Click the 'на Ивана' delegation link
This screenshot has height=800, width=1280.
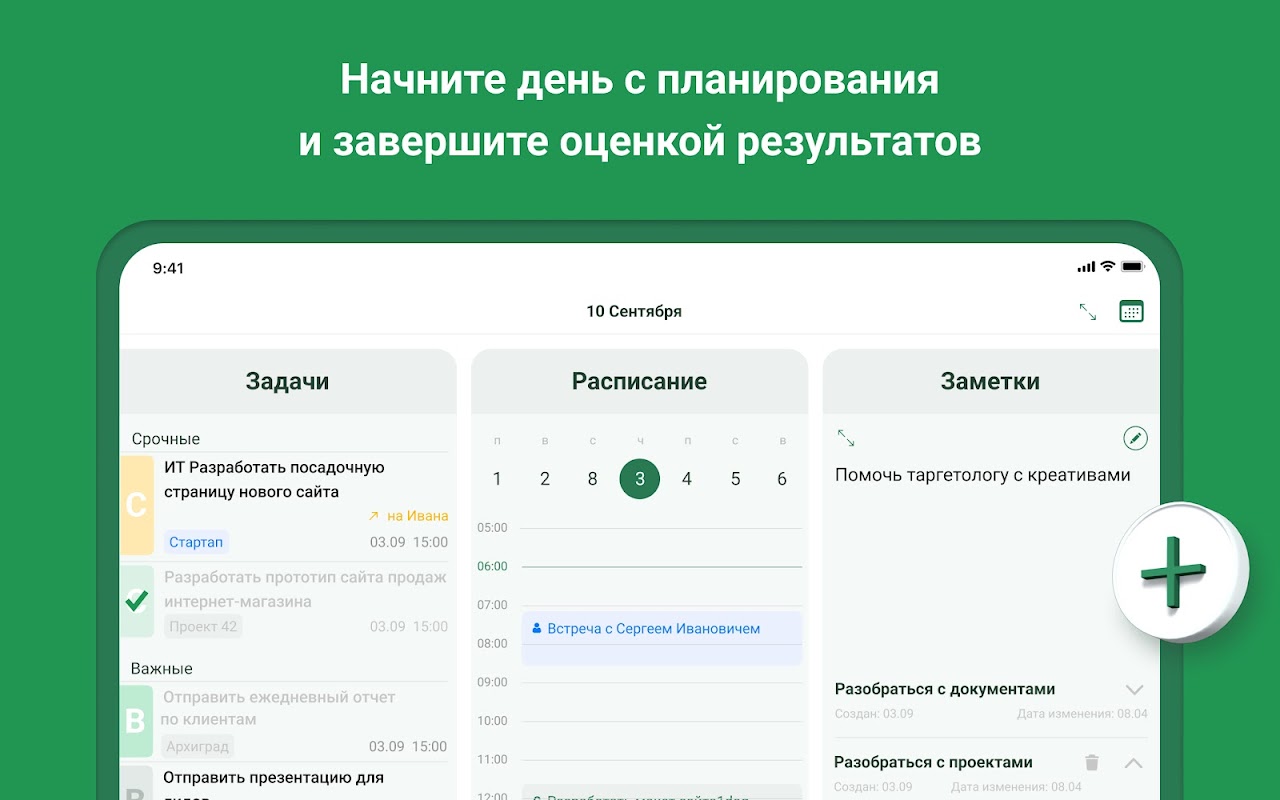click(408, 516)
